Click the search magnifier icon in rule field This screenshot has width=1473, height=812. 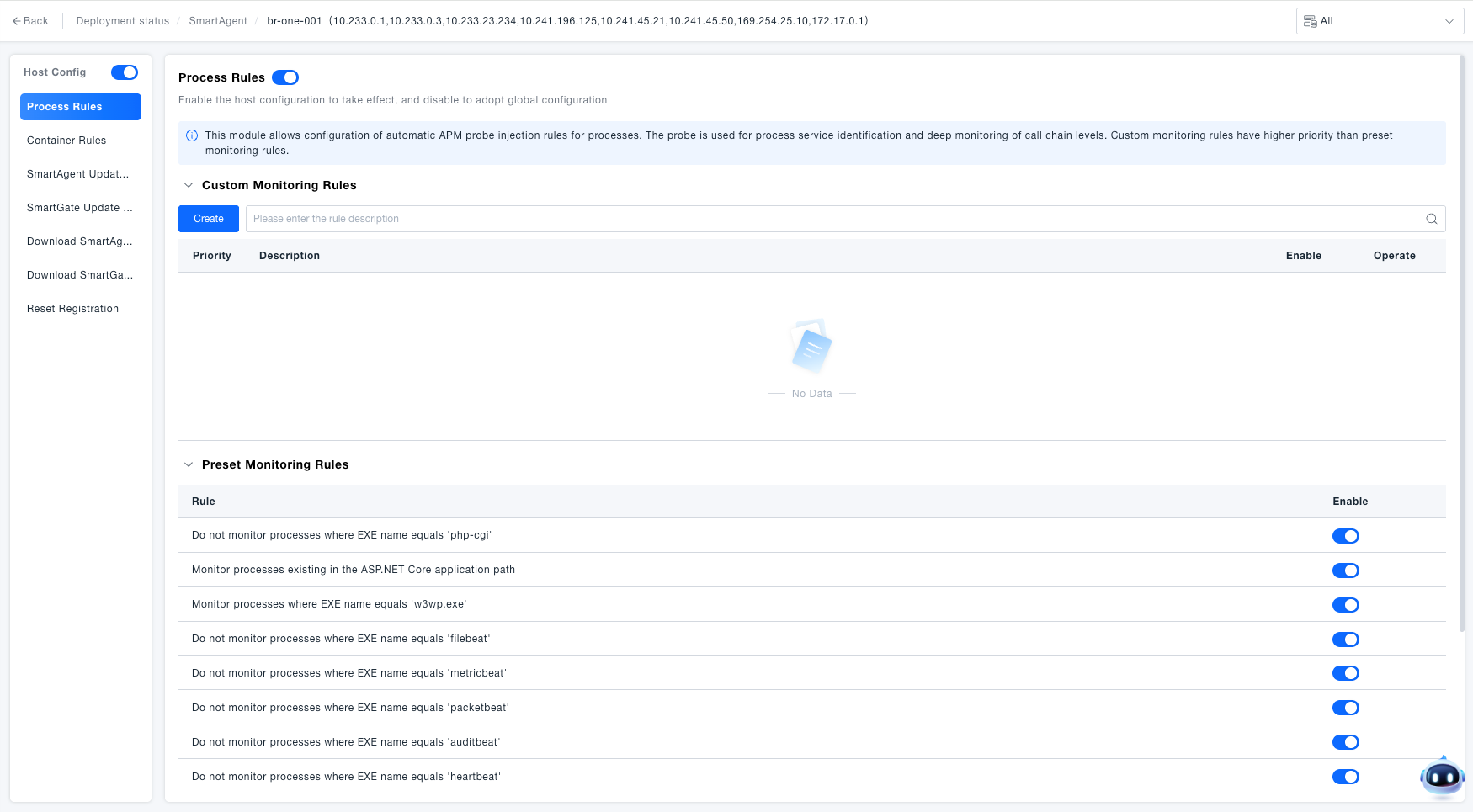coord(1431,219)
